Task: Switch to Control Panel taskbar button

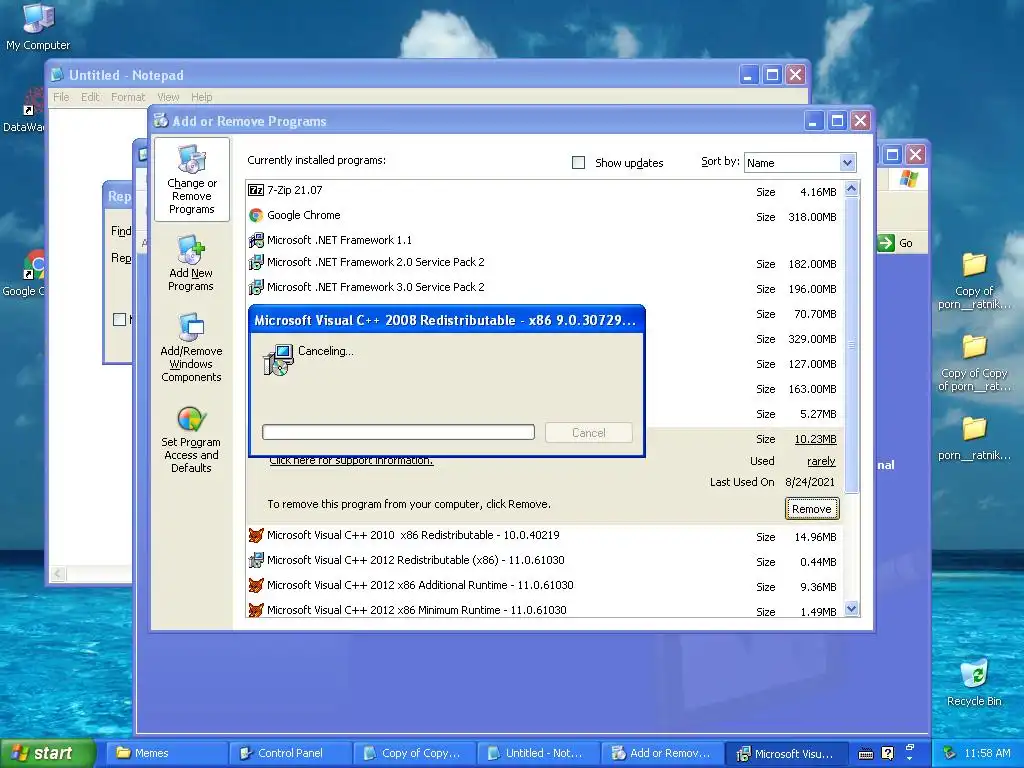Action: [290, 753]
